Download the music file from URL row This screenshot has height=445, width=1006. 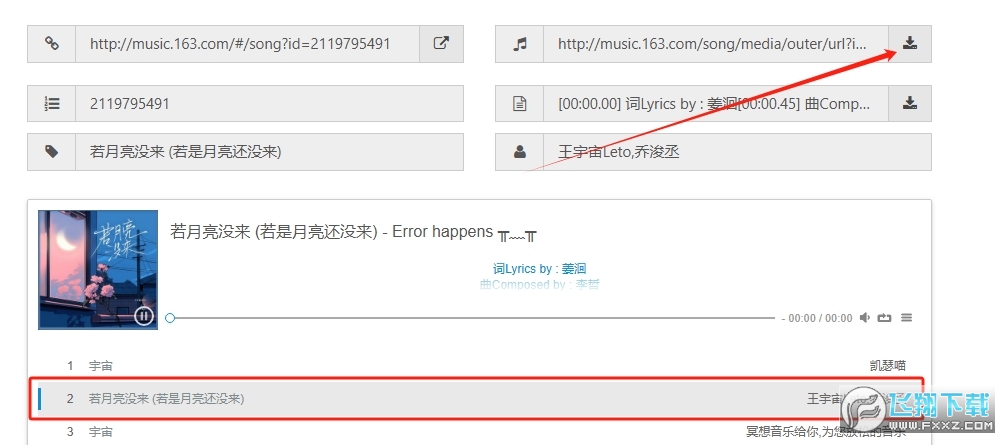point(909,44)
